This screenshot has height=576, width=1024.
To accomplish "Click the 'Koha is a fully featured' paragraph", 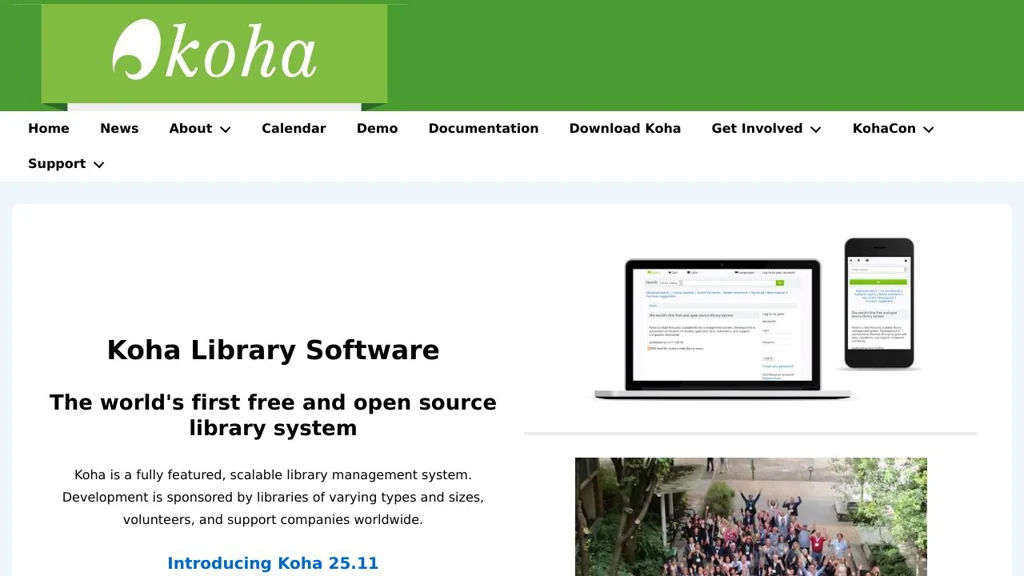I will (x=273, y=497).
